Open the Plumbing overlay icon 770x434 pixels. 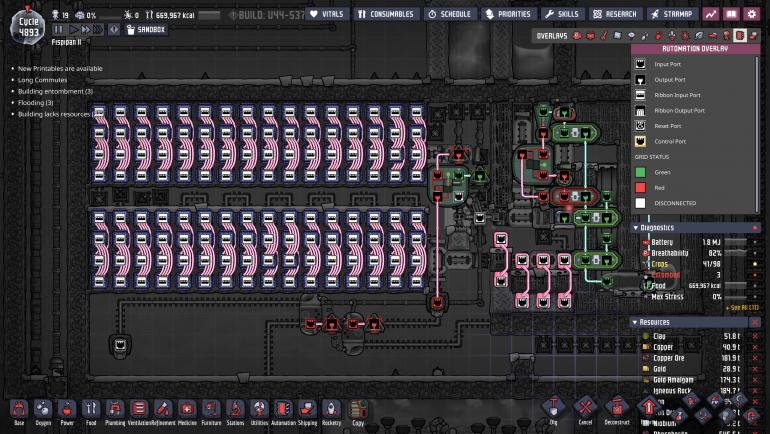645,35
